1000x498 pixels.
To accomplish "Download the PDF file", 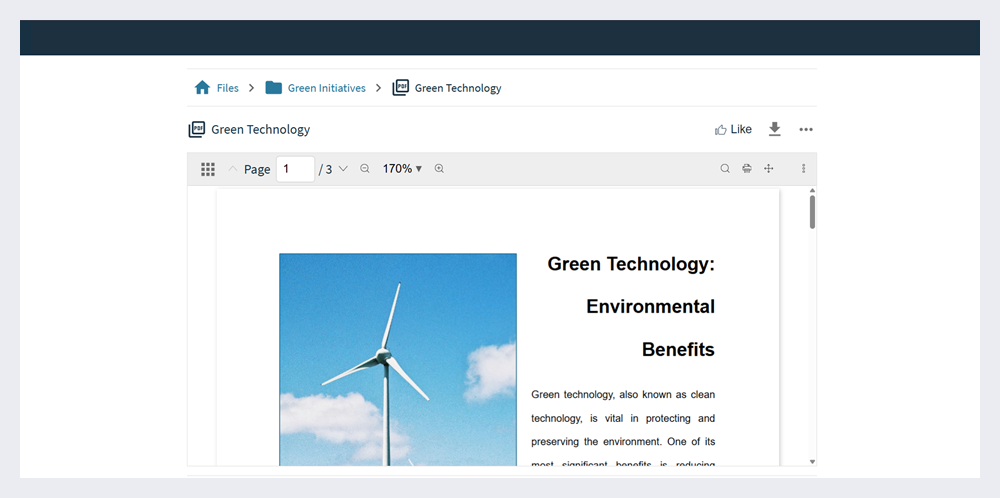I will [774, 129].
